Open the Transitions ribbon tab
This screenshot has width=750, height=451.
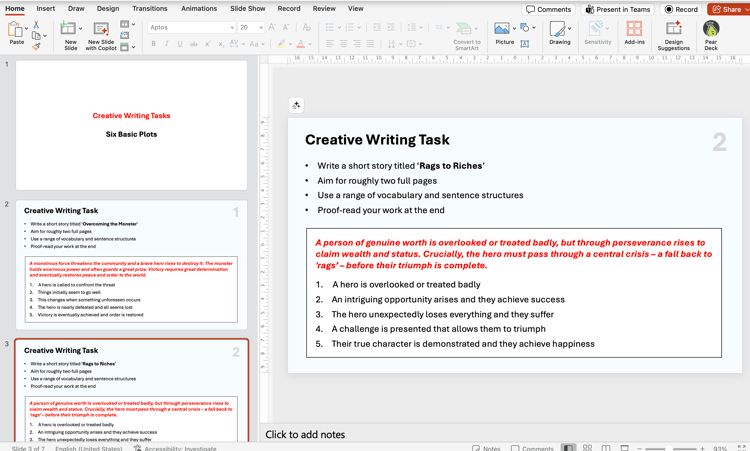tap(149, 8)
